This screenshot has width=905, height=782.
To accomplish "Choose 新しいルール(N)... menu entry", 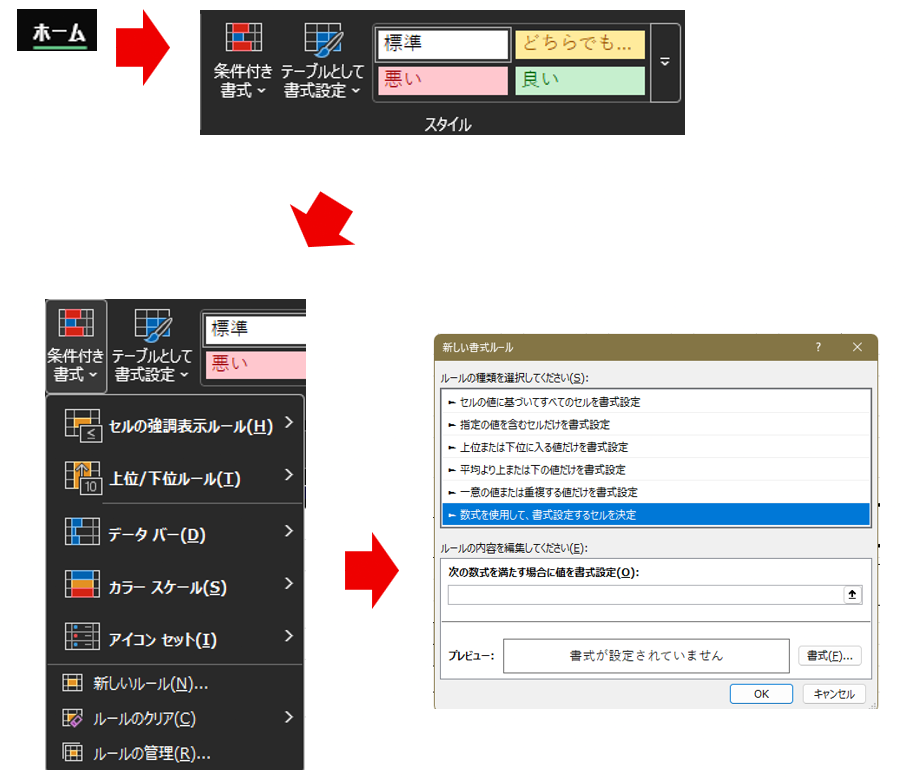I will tap(175, 683).
